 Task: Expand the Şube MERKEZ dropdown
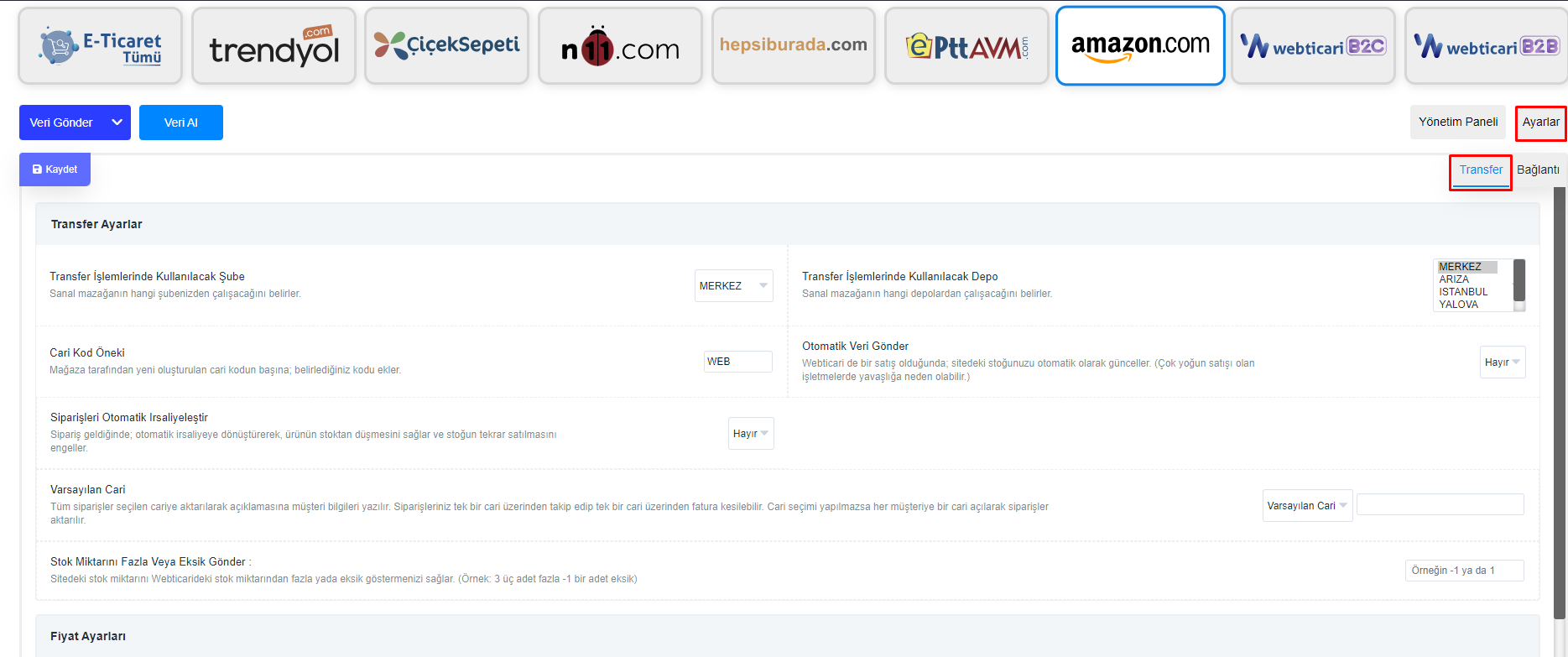coord(733,286)
